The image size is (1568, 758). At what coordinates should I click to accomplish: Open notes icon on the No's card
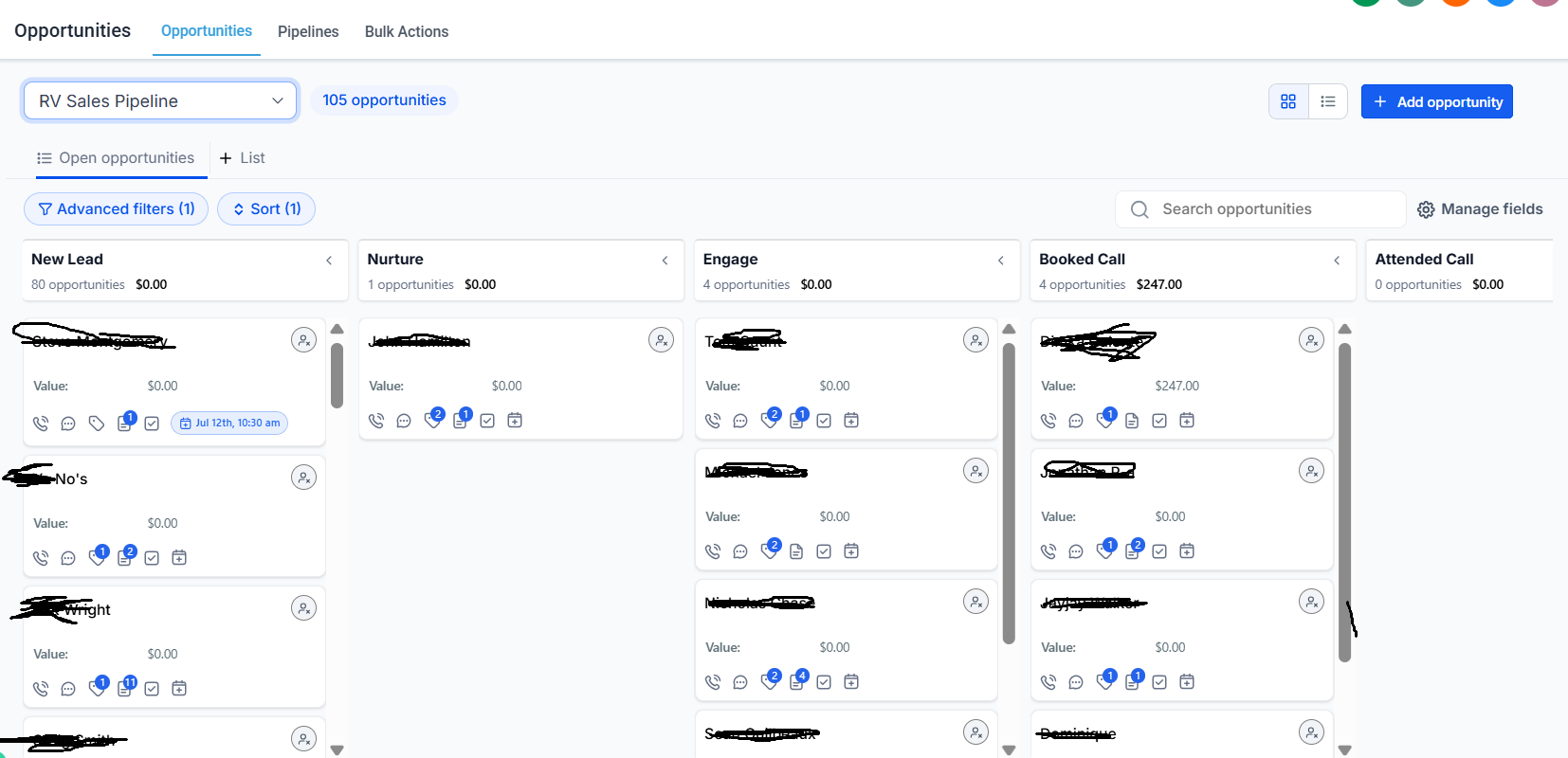point(126,556)
